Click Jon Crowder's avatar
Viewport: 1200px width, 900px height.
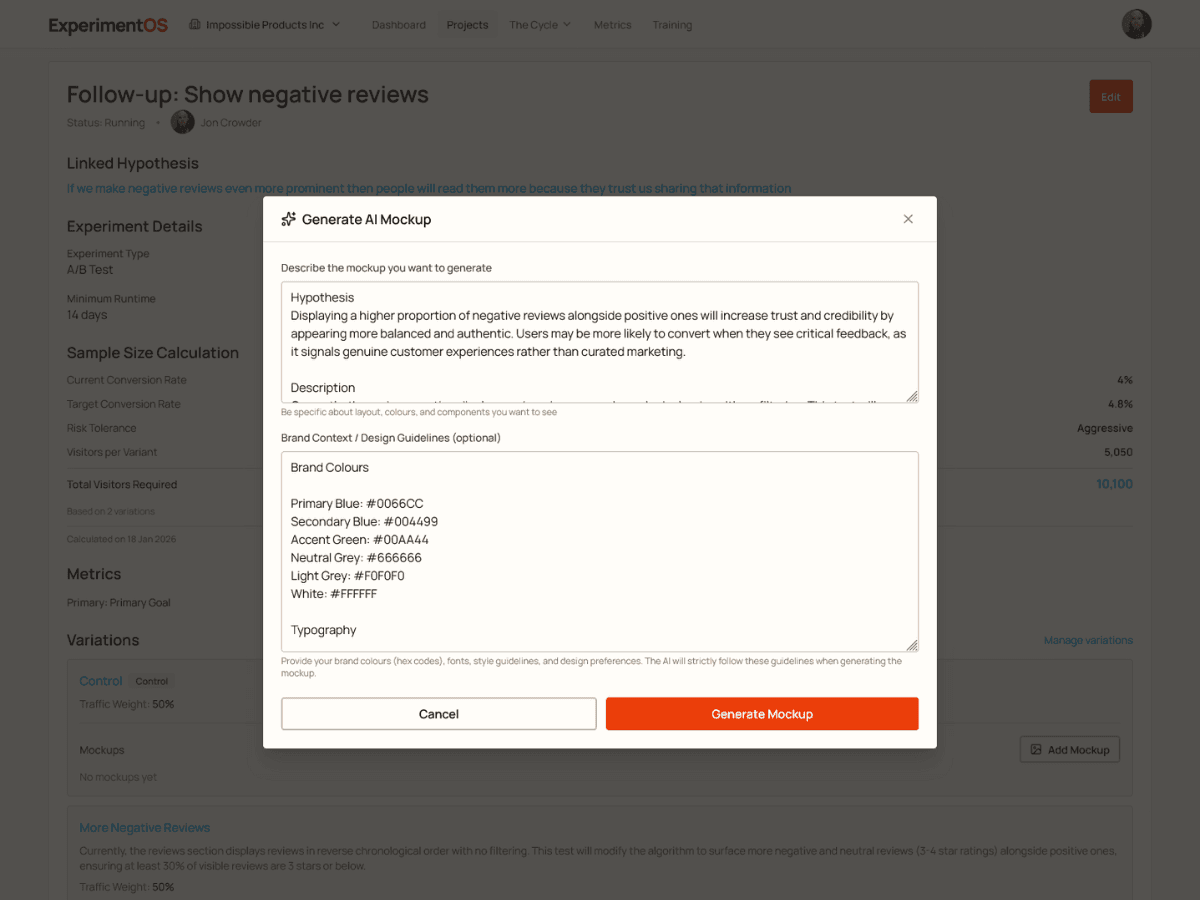[x=182, y=121]
